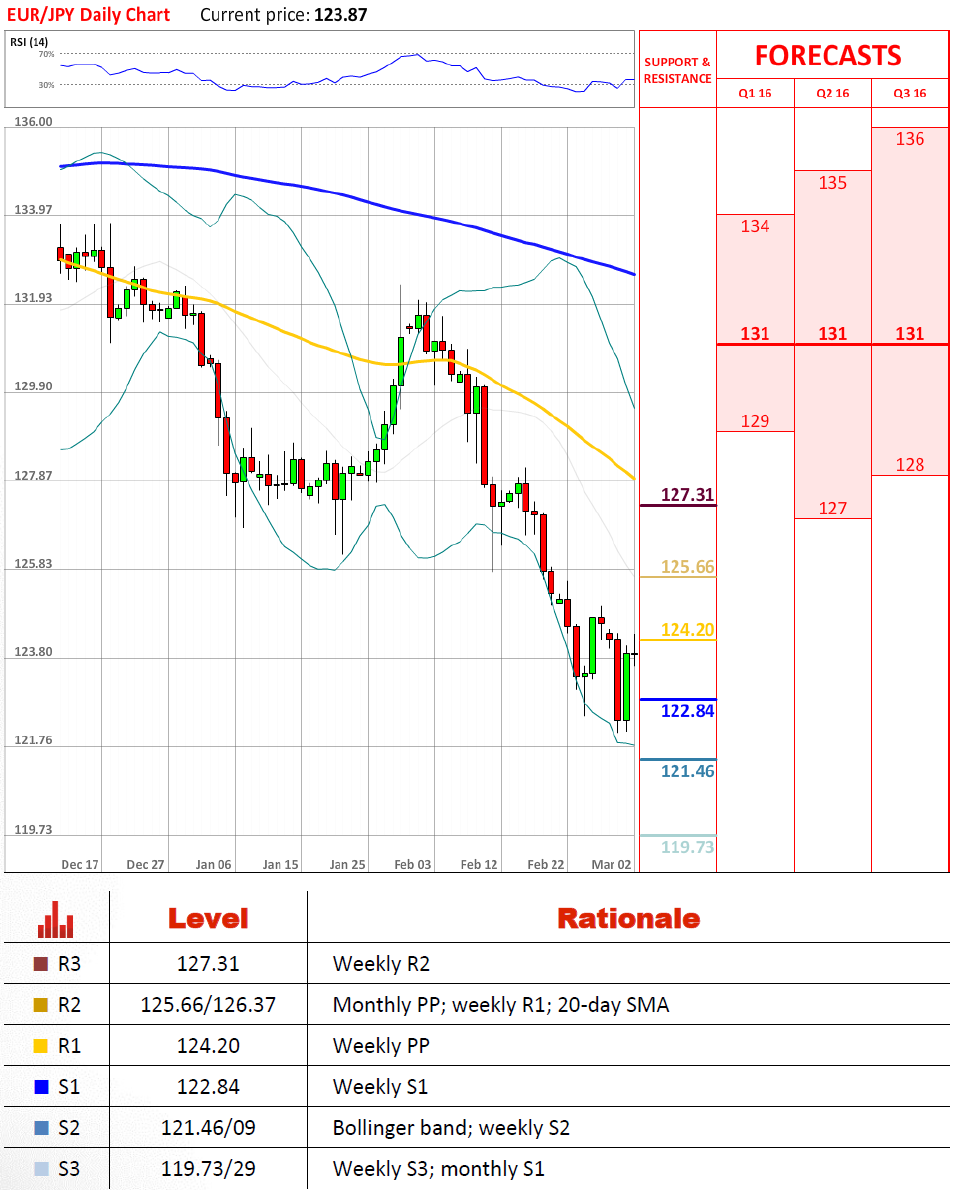Click the EUR/JPY Daily Chart title
Viewport: 959px width, 1190px height.
pos(89,14)
